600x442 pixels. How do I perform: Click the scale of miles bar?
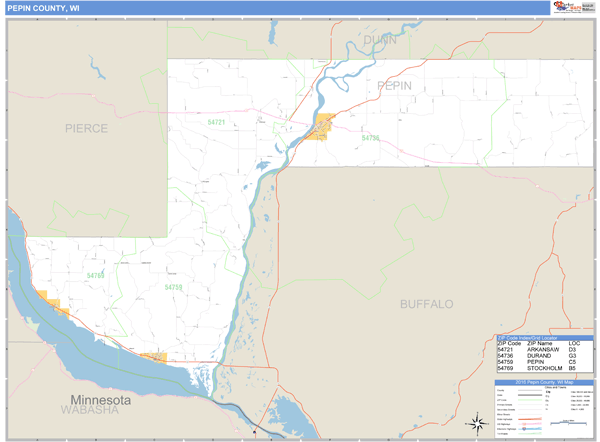568,423
